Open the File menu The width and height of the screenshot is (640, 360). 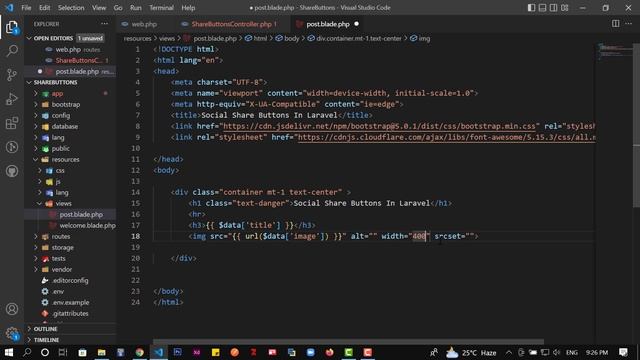(26, 8)
